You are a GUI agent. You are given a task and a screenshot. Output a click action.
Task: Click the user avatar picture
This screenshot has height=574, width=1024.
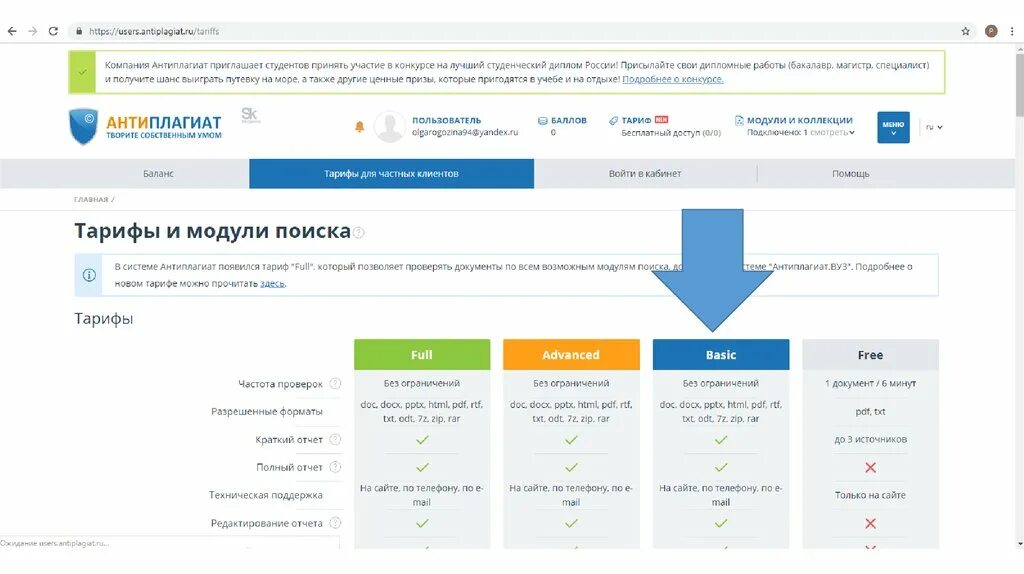(389, 127)
